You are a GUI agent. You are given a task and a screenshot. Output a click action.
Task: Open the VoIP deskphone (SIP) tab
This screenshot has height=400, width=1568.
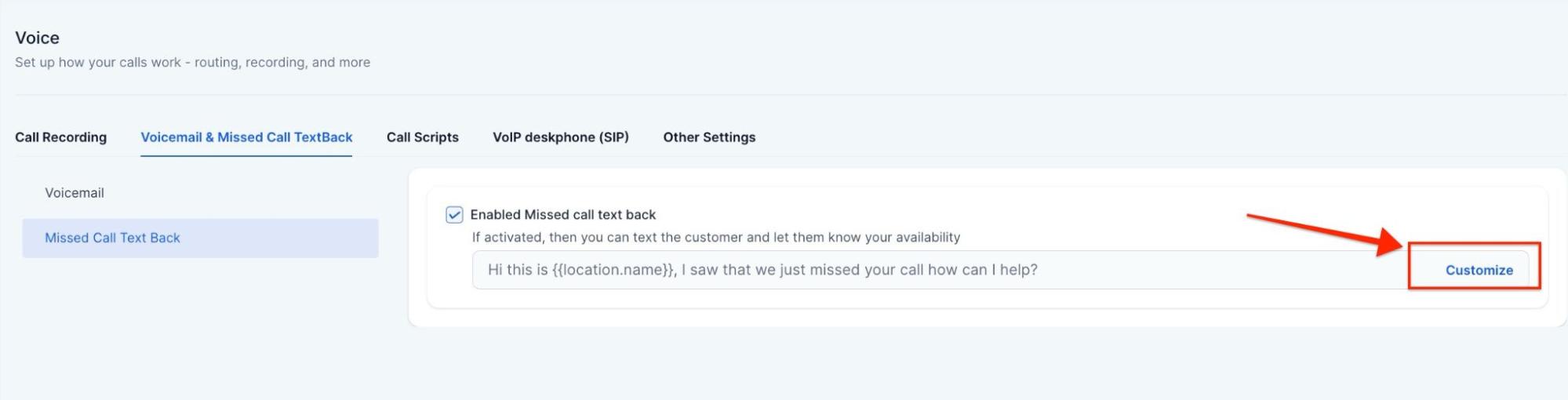[560, 137]
